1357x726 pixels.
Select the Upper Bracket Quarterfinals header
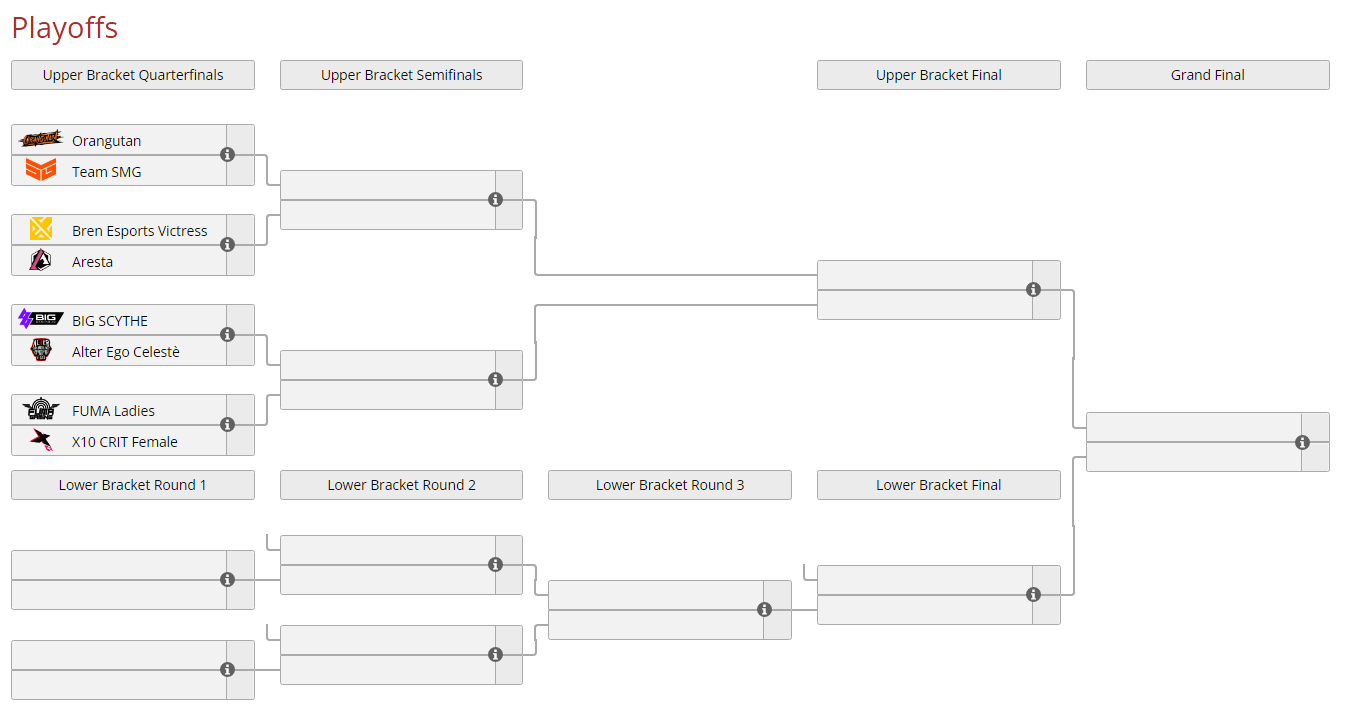132,74
